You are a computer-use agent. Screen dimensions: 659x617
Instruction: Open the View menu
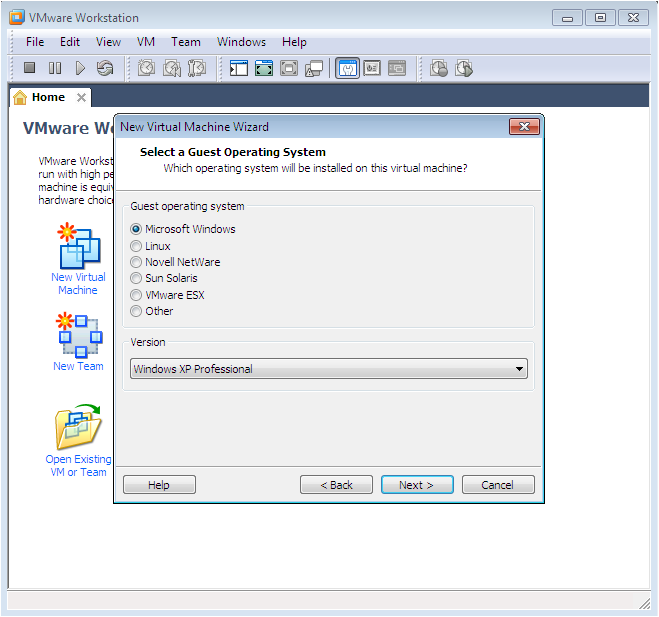coord(108,42)
